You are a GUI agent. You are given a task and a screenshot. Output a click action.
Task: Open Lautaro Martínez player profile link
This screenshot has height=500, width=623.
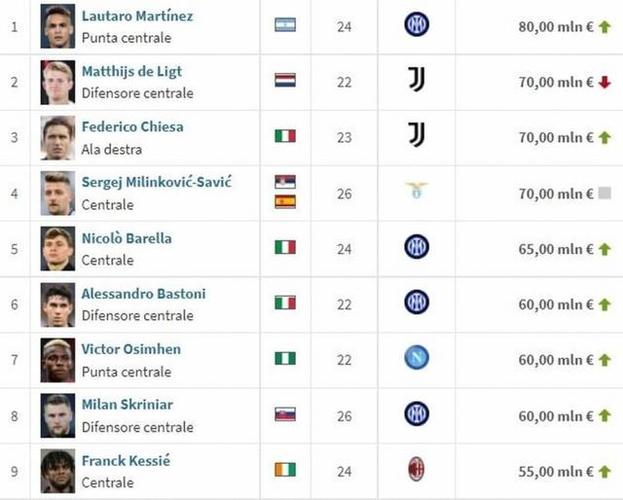coord(137,16)
